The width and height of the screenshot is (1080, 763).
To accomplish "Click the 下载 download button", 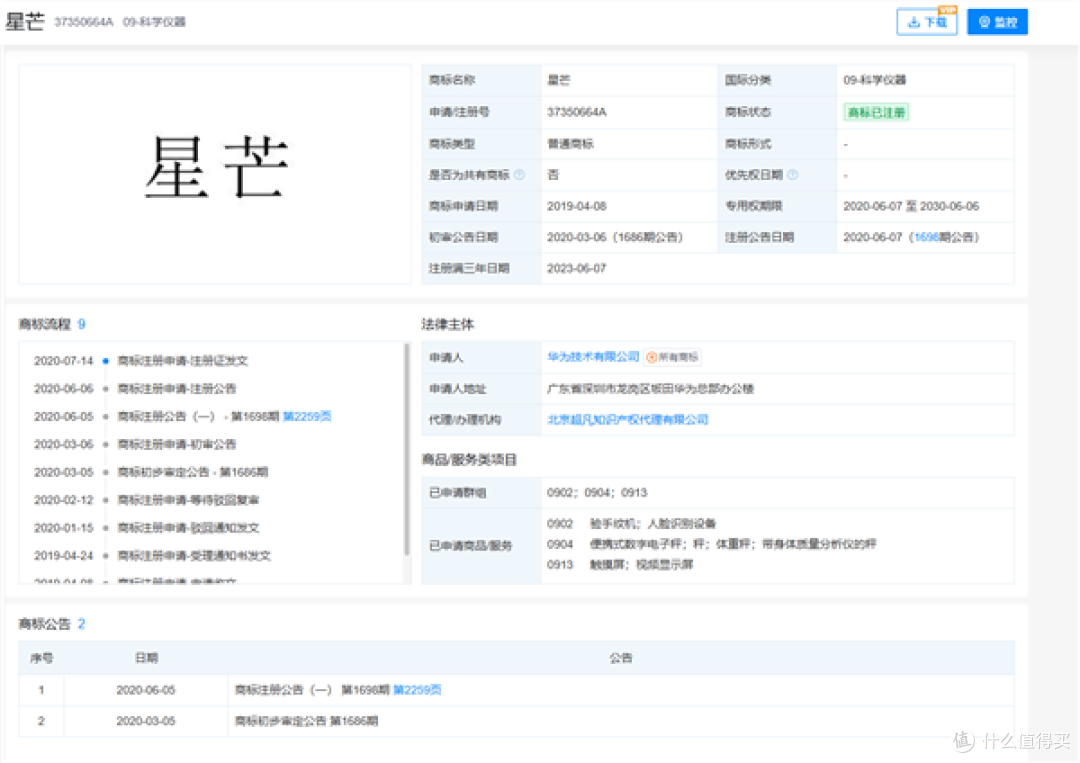I will [x=926, y=22].
